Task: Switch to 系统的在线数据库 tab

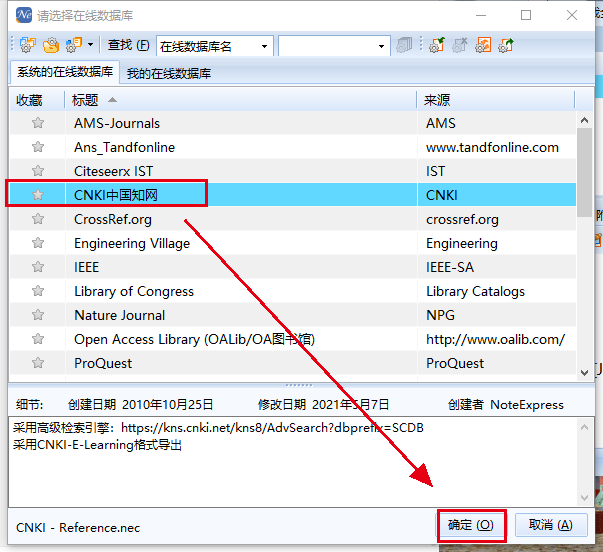Action: [x=65, y=72]
